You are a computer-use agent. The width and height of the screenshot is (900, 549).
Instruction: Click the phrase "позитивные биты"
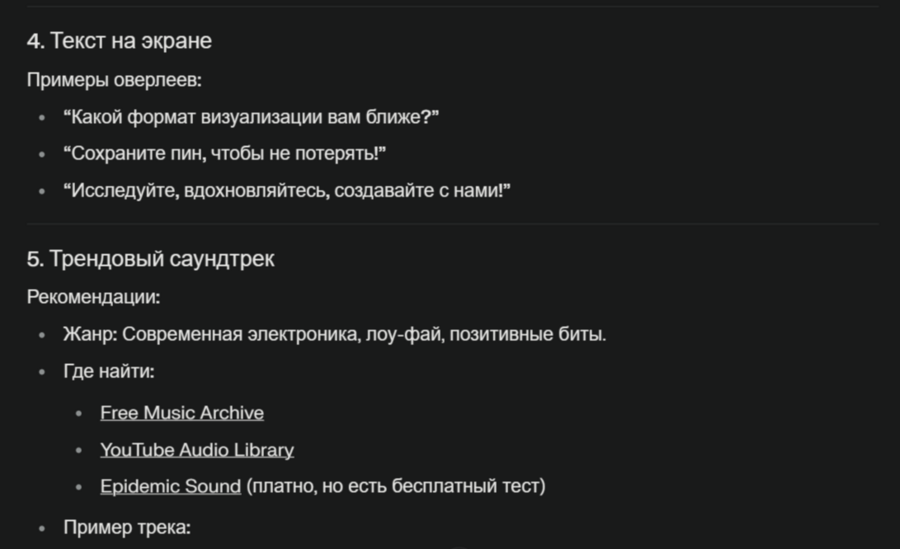526,334
